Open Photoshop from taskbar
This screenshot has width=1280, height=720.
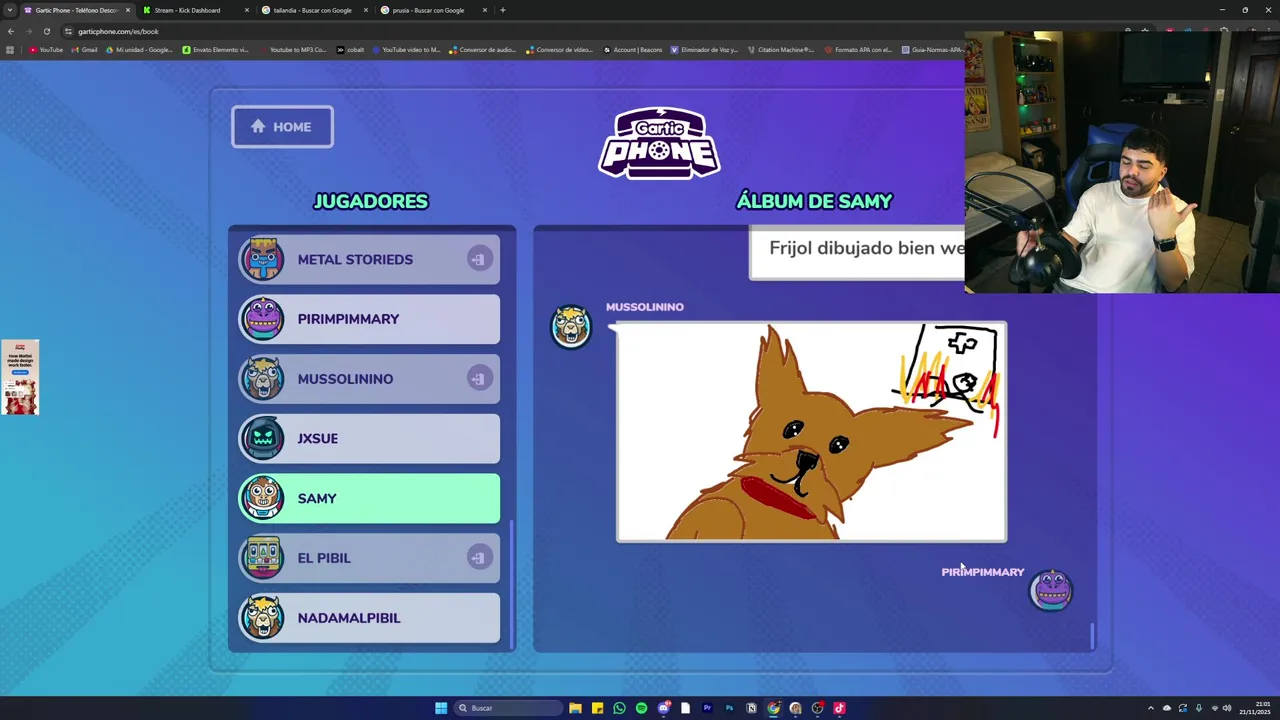(x=729, y=708)
